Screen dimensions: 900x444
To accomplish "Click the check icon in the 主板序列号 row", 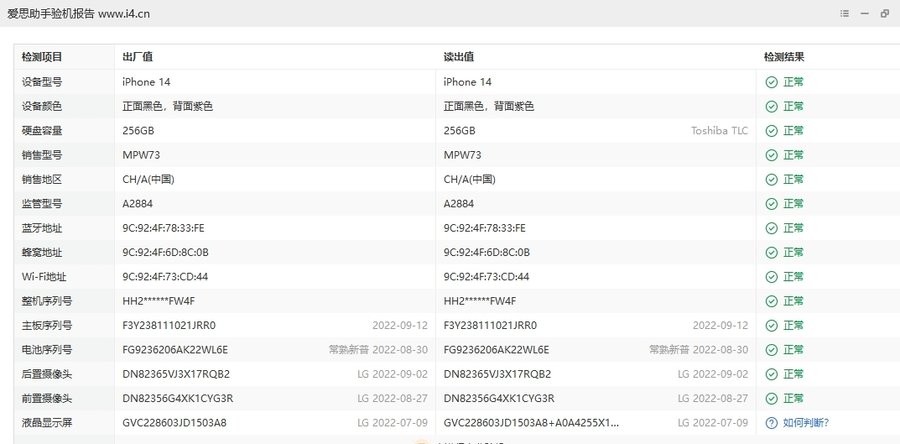I will tap(771, 325).
